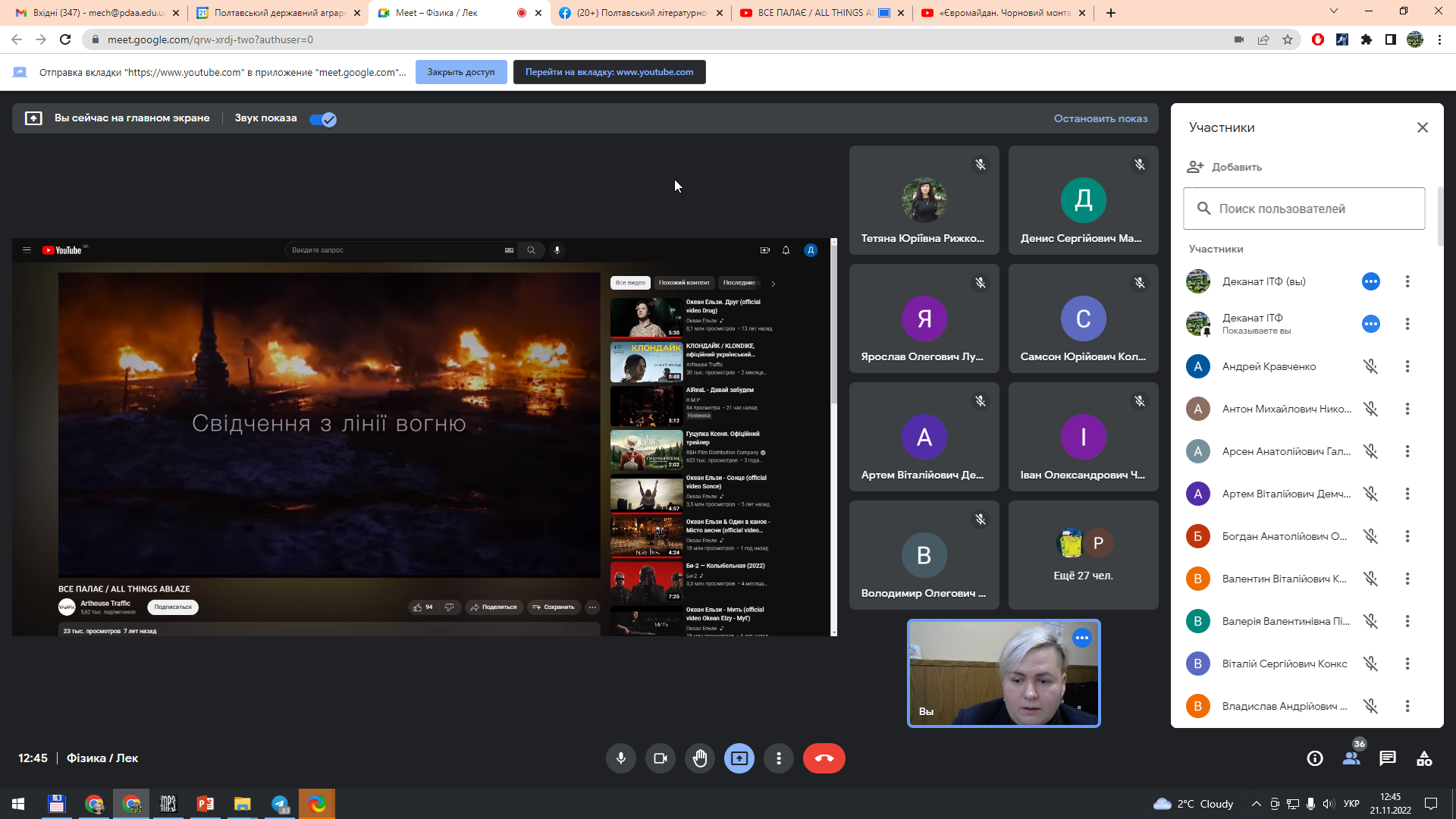Open the chat panel icon
1456x819 pixels.
(1388, 758)
